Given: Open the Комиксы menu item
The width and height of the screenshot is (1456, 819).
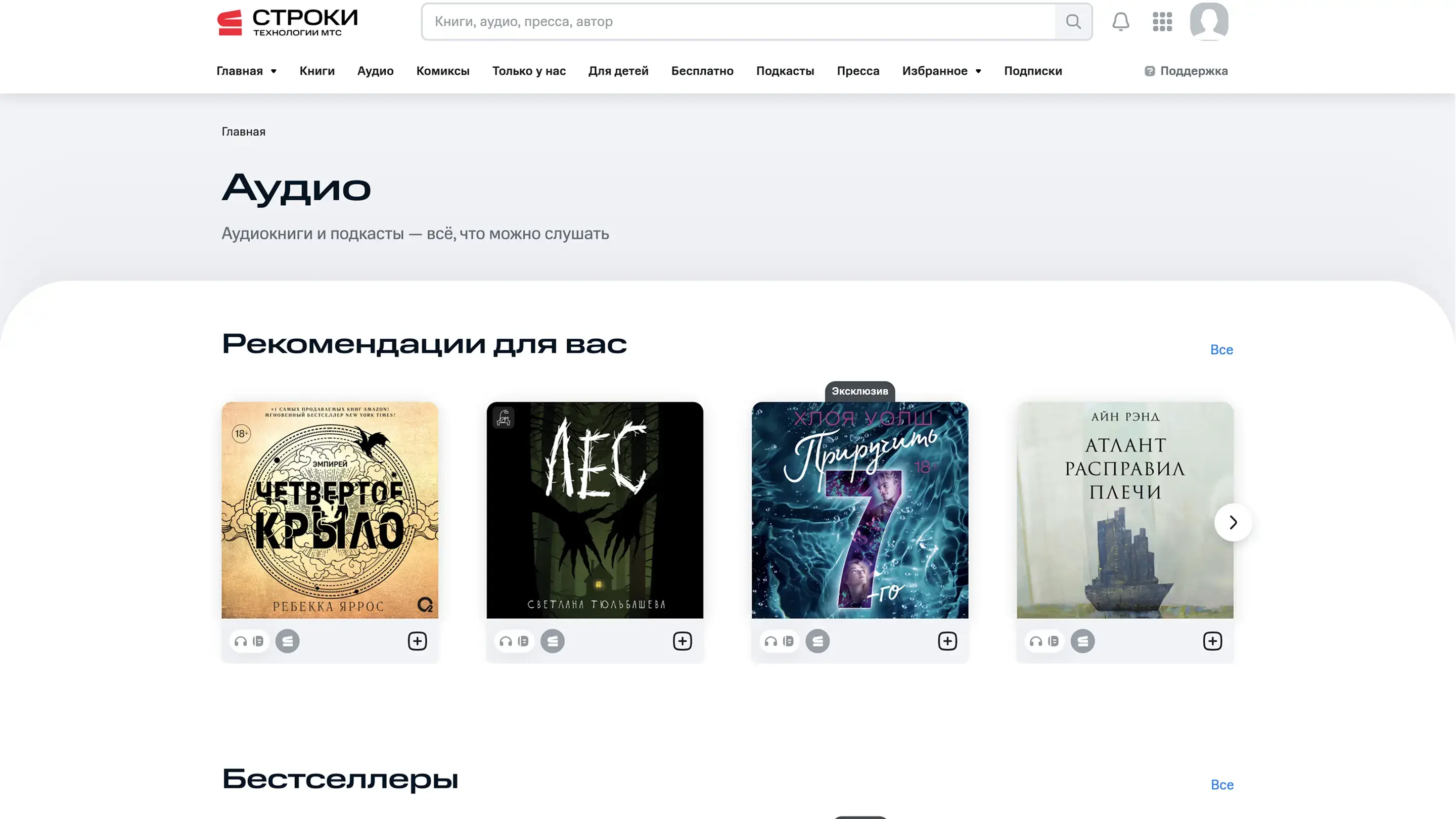Looking at the screenshot, I should (443, 71).
